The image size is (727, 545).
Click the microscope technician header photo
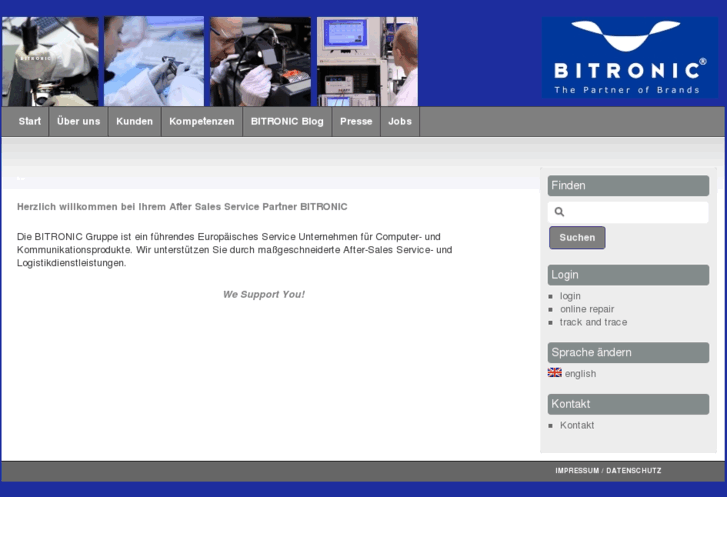pos(50,62)
